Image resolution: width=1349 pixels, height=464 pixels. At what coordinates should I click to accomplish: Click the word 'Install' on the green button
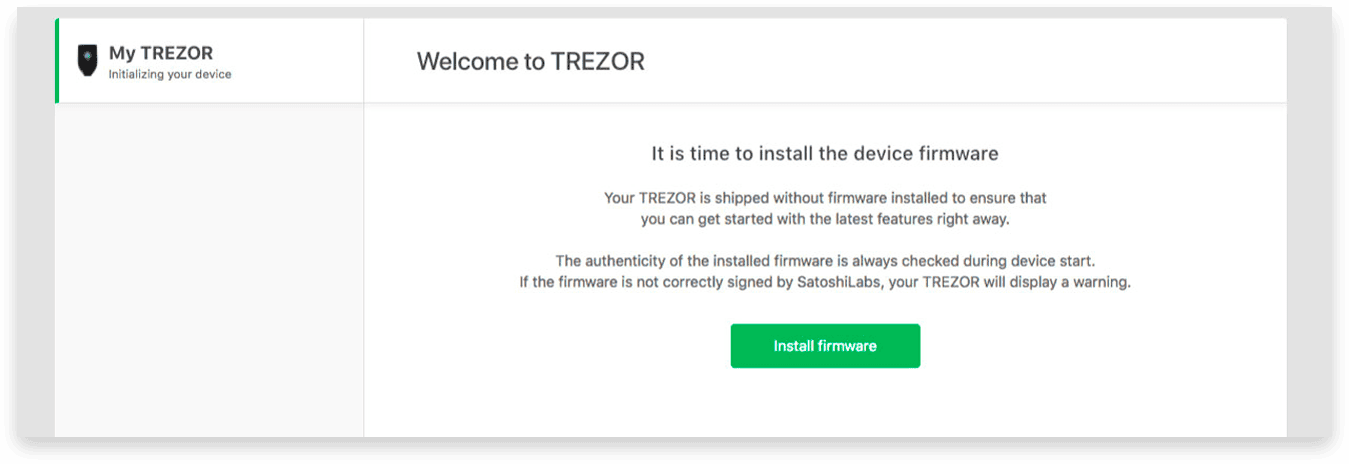[x=793, y=346]
